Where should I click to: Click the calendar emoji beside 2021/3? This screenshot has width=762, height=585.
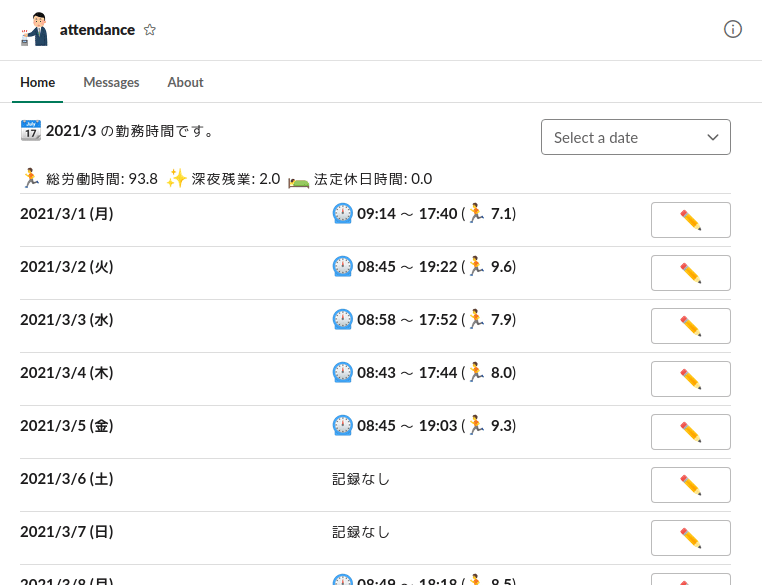pos(31,130)
